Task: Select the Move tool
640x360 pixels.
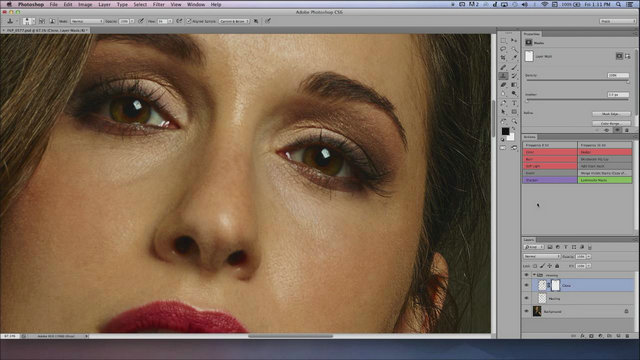Action: click(514, 40)
